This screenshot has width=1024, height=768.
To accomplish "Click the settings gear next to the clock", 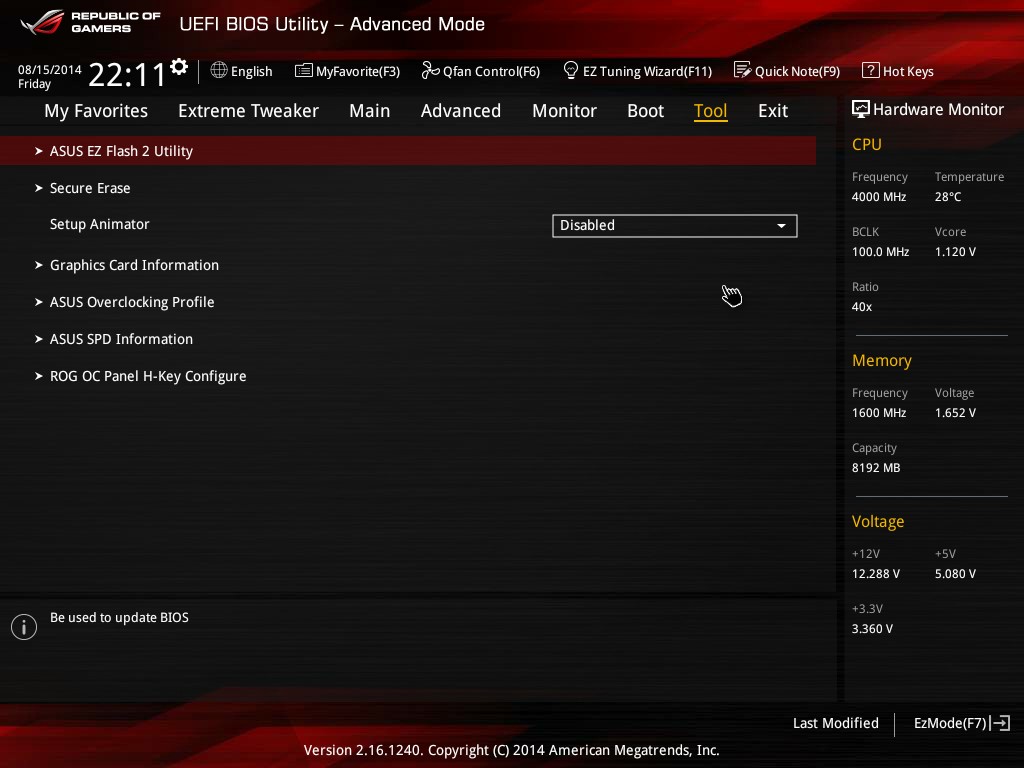I will (179, 67).
